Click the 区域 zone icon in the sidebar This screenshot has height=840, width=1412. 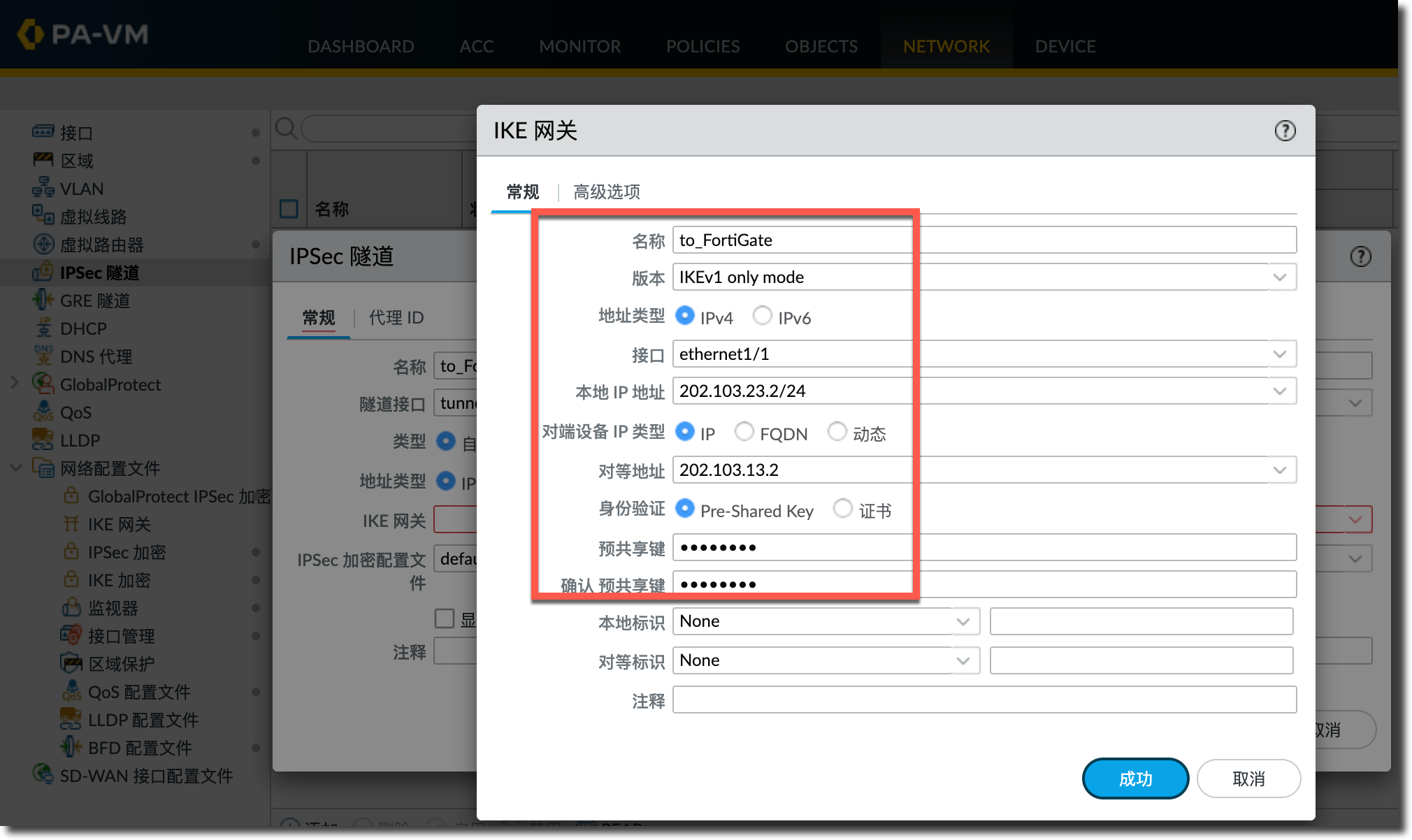tap(43, 160)
